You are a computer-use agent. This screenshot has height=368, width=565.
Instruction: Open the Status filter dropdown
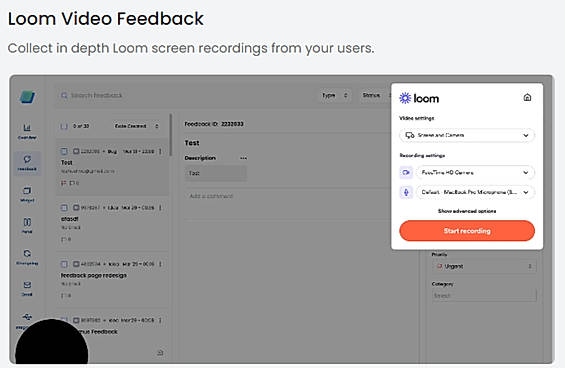375,96
